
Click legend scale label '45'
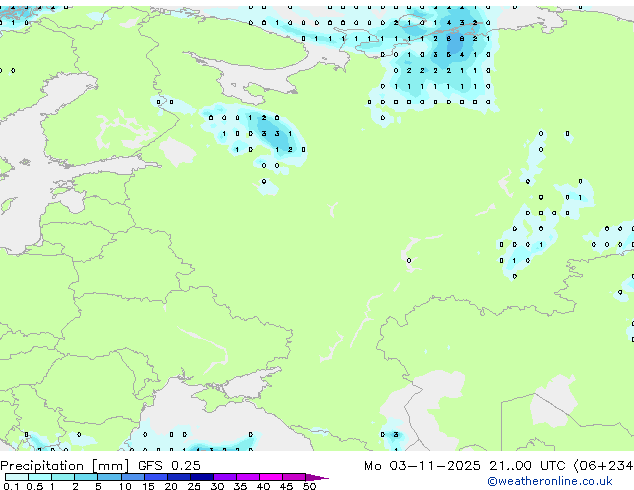tap(286, 486)
